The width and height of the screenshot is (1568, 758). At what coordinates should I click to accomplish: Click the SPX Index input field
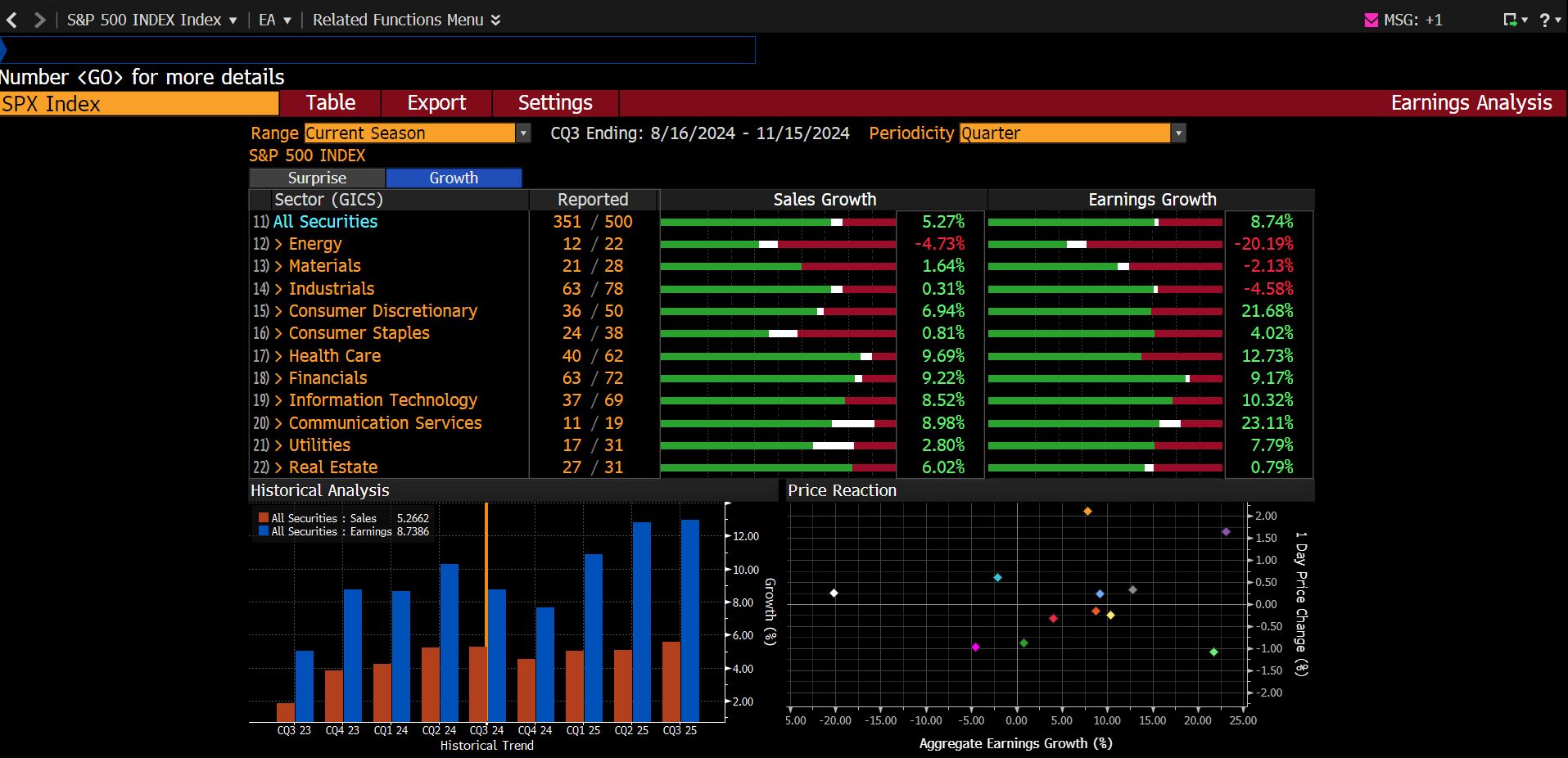[139, 104]
